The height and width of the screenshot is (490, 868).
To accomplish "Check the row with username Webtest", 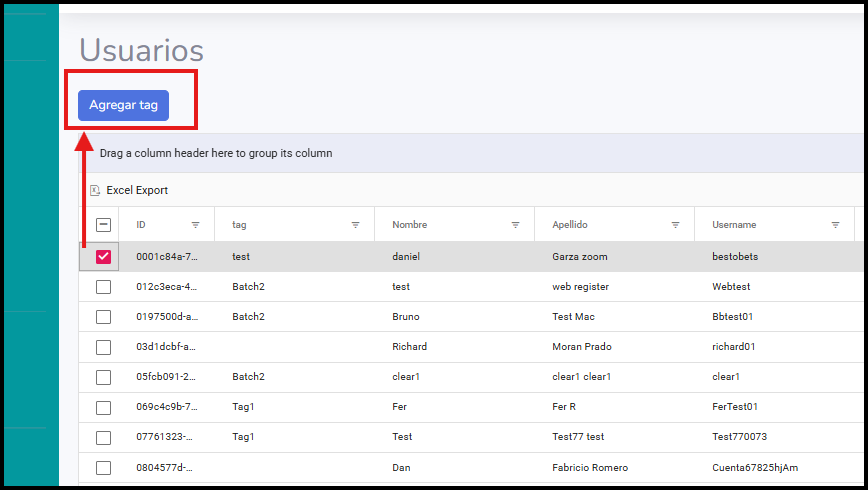I will (104, 287).
